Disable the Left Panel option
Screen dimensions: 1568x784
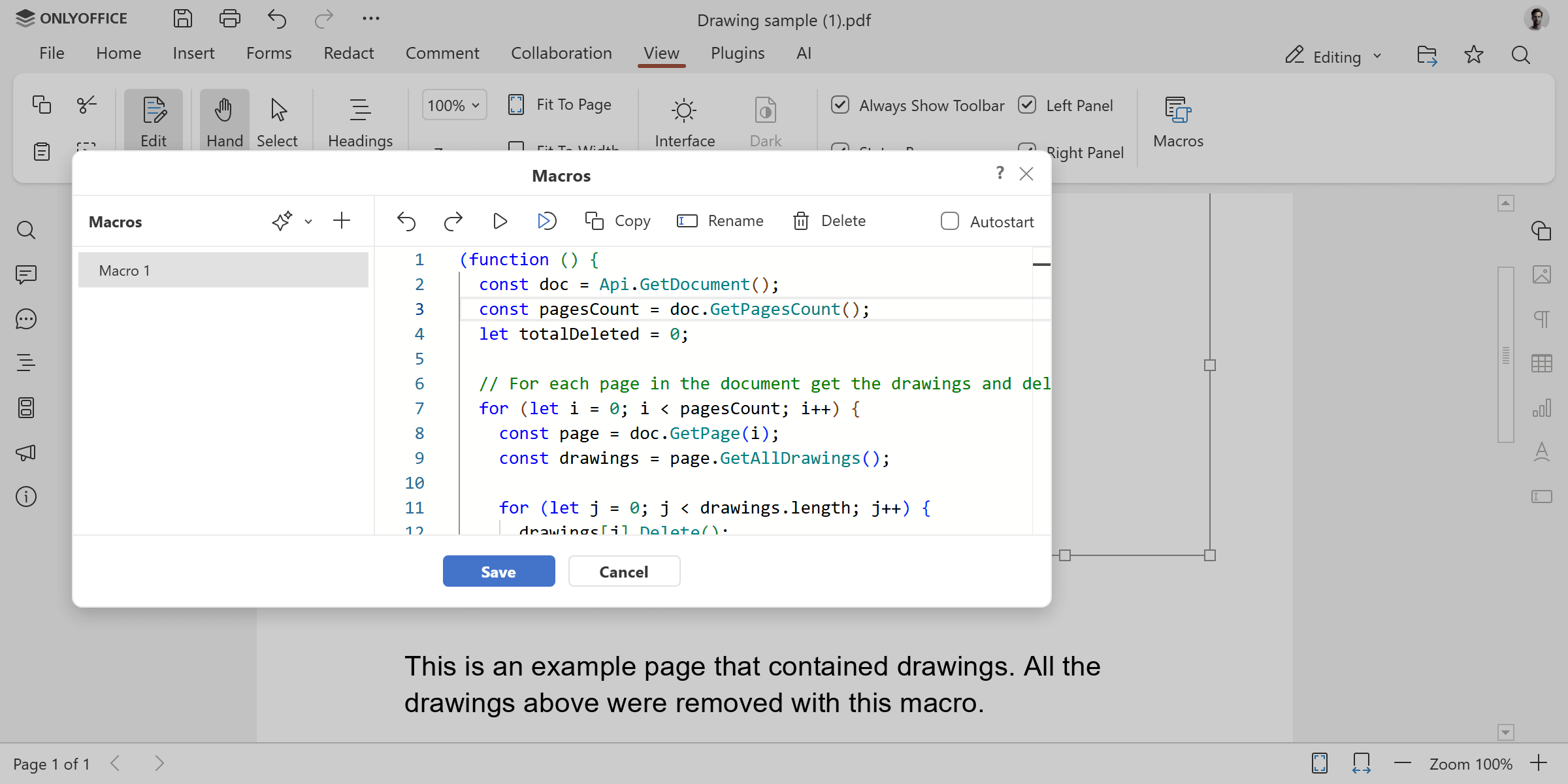click(x=1027, y=105)
